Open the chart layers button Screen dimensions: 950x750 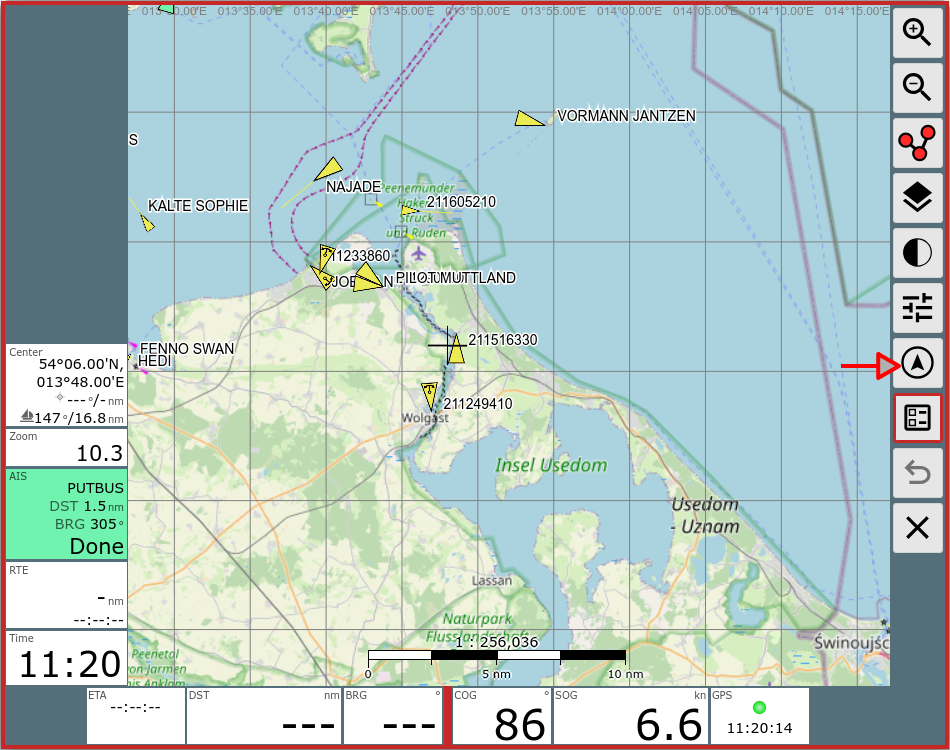pyautogui.click(x=917, y=198)
